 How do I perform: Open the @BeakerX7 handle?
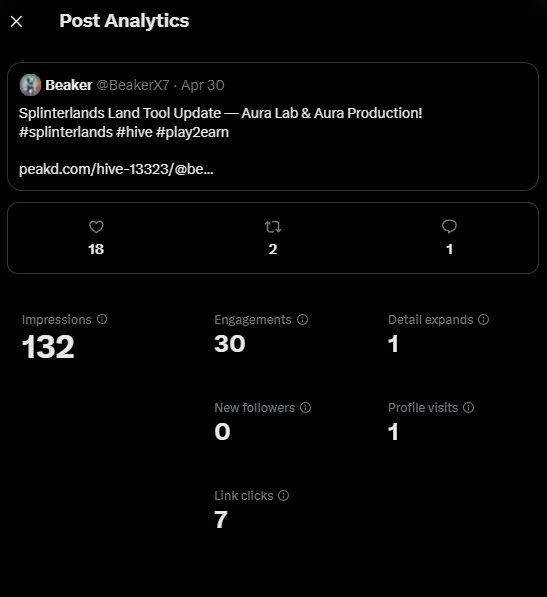point(133,85)
